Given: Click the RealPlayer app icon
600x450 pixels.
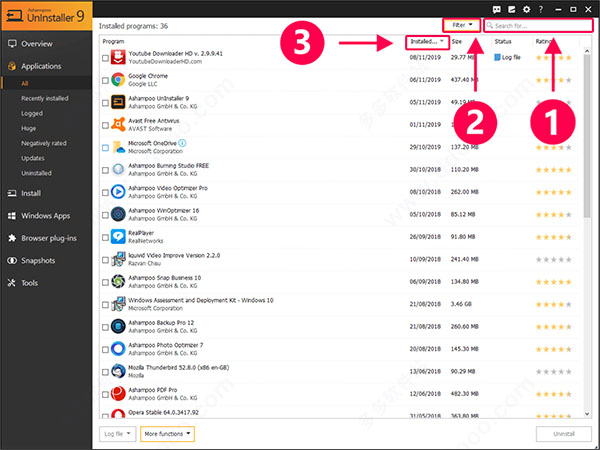Looking at the screenshot, I should pyautogui.click(x=118, y=236).
